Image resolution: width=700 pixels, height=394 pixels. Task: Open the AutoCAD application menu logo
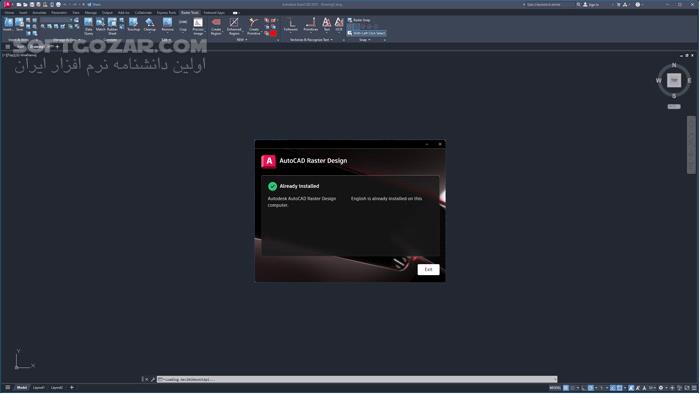(7, 4)
